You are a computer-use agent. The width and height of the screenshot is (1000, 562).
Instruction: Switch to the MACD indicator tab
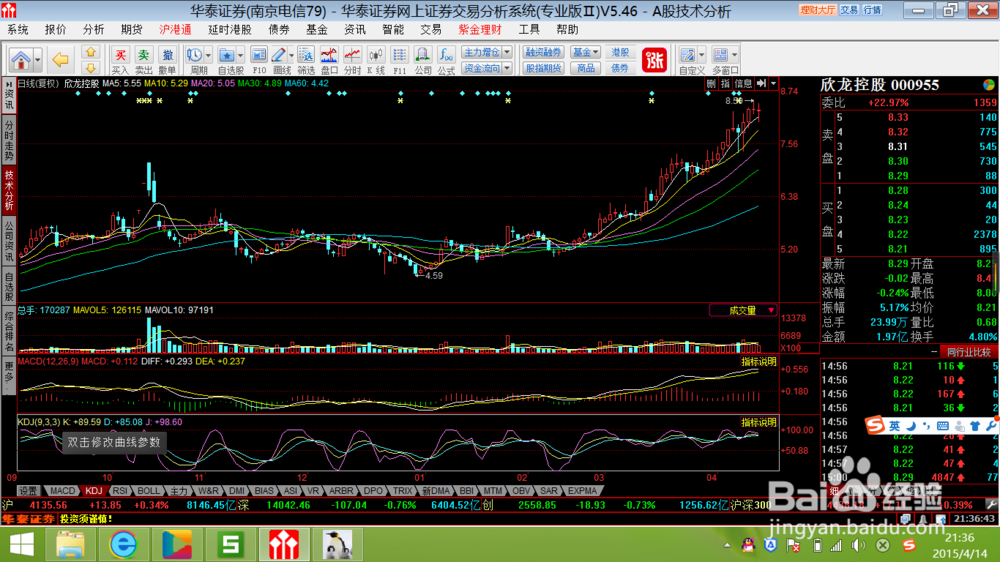(x=62, y=491)
